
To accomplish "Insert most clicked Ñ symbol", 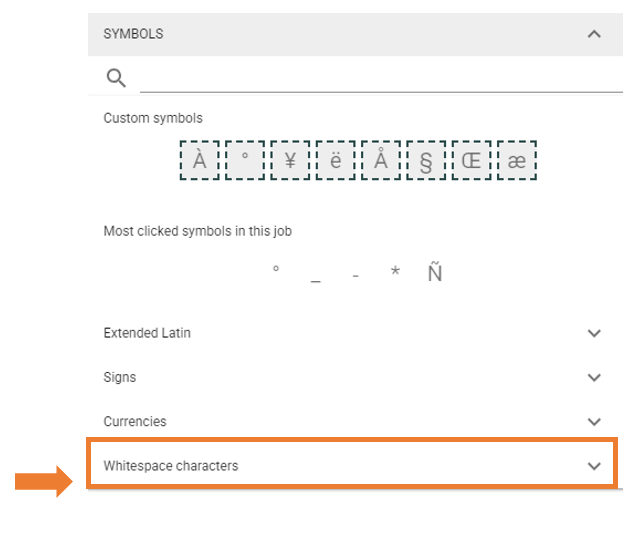I will click(435, 272).
